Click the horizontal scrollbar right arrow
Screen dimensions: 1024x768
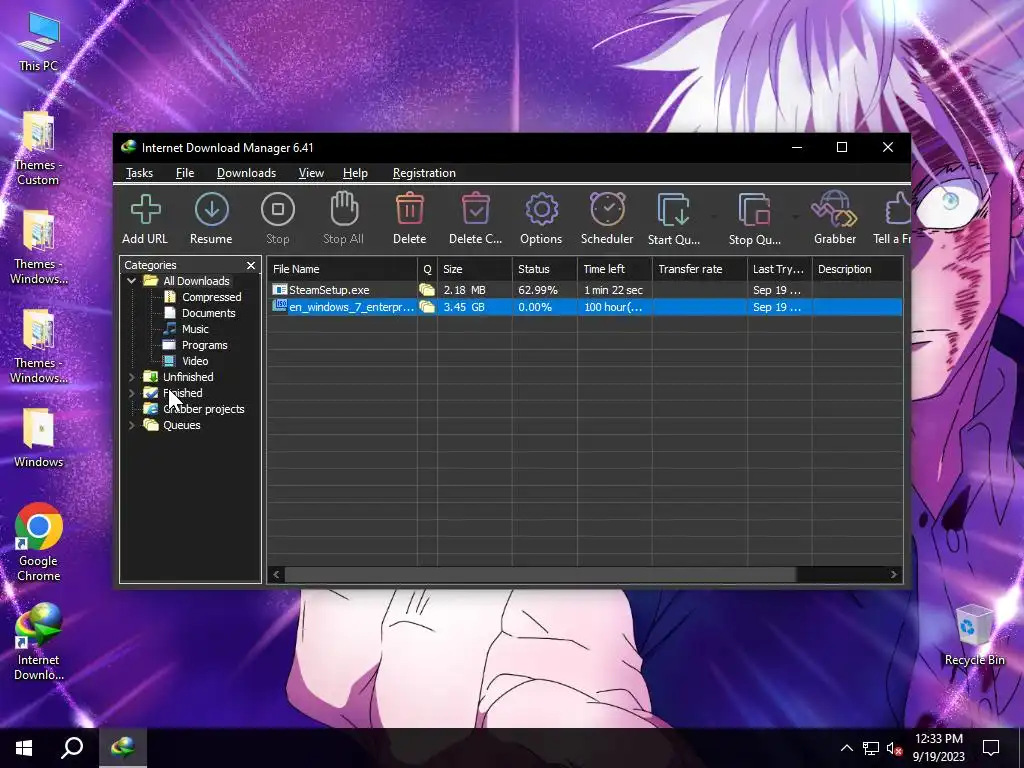coord(894,575)
